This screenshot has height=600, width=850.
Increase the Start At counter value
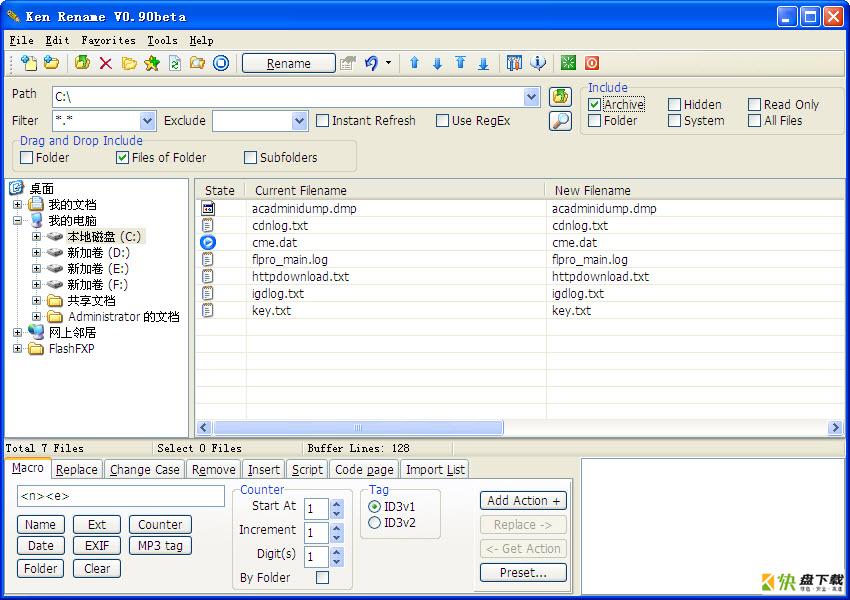[337, 504]
